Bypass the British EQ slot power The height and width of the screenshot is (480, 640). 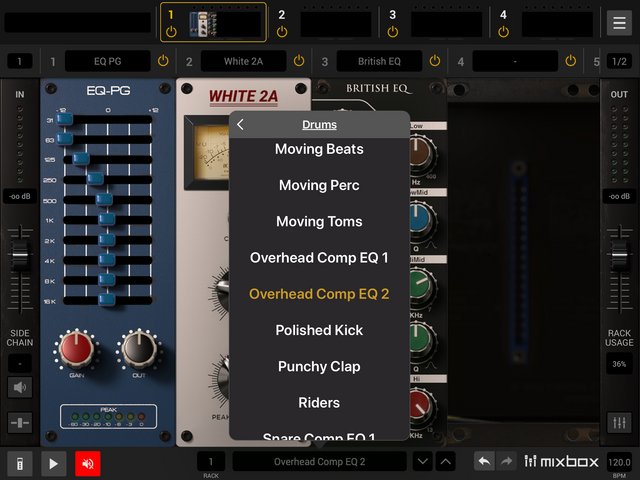(x=435, y=61)
